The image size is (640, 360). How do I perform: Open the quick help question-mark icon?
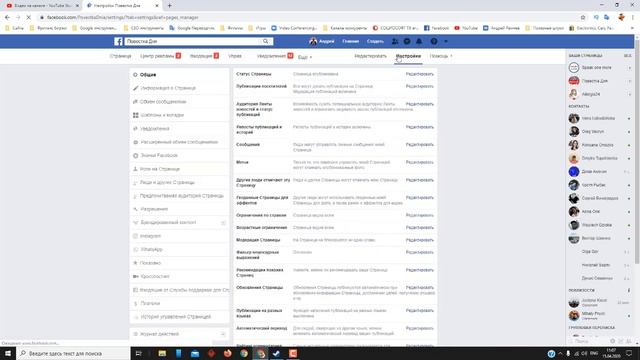click(434, 41)
